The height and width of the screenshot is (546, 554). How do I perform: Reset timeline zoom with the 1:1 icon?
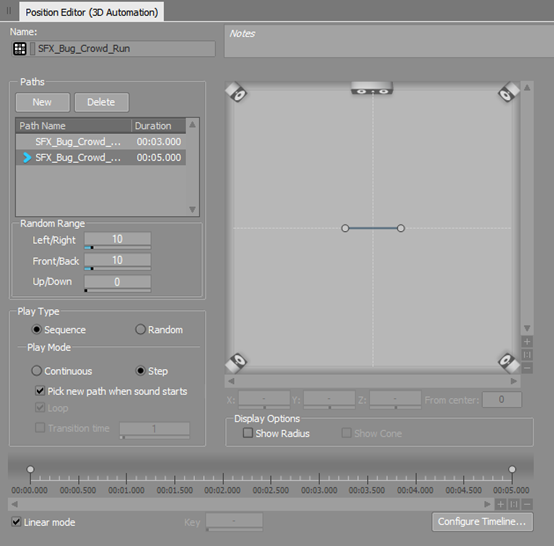coord(514,504)
